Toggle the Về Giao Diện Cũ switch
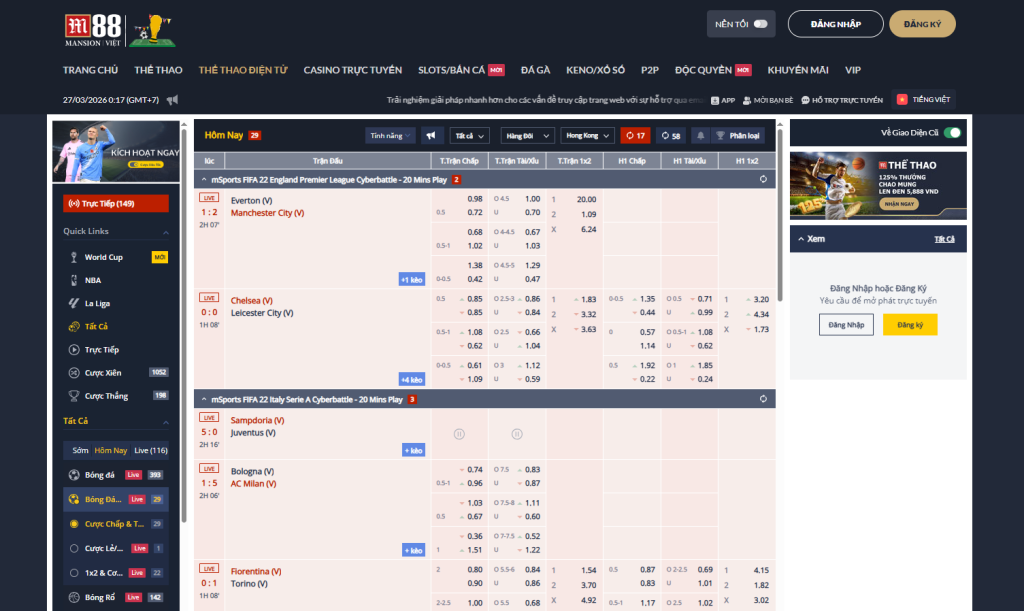1024x611 pixels. pos(952,133)
